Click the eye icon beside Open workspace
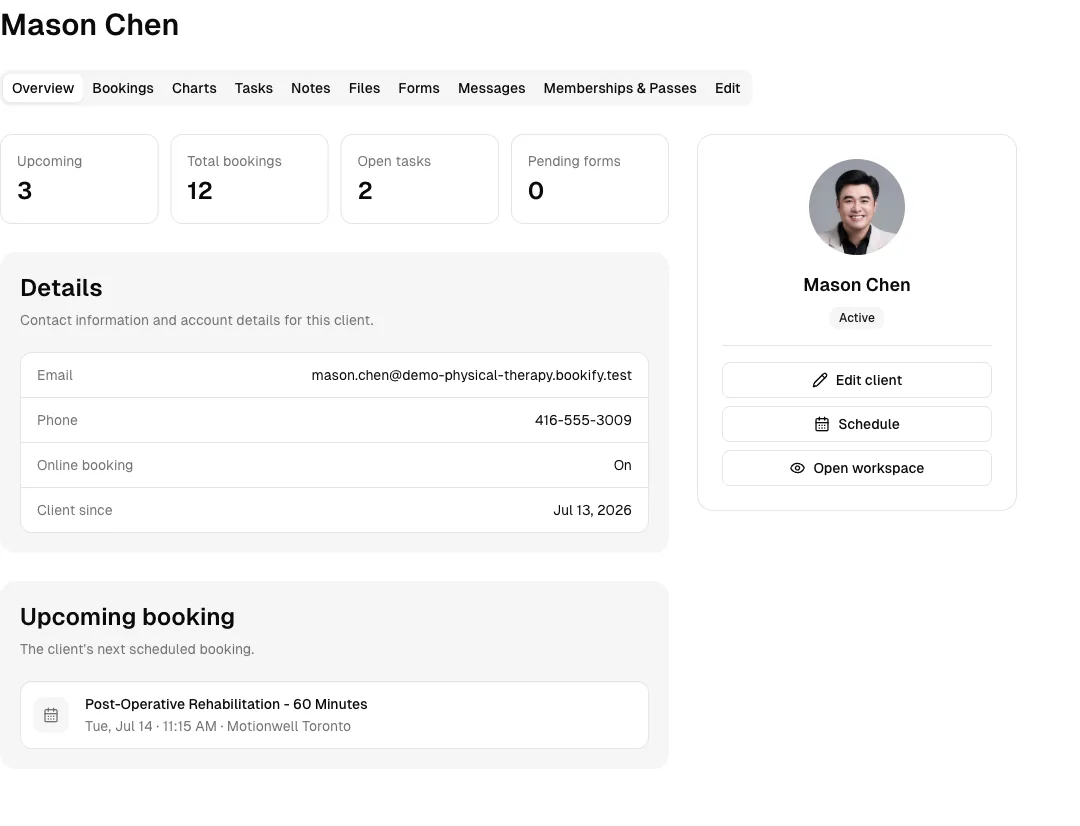 797,468
